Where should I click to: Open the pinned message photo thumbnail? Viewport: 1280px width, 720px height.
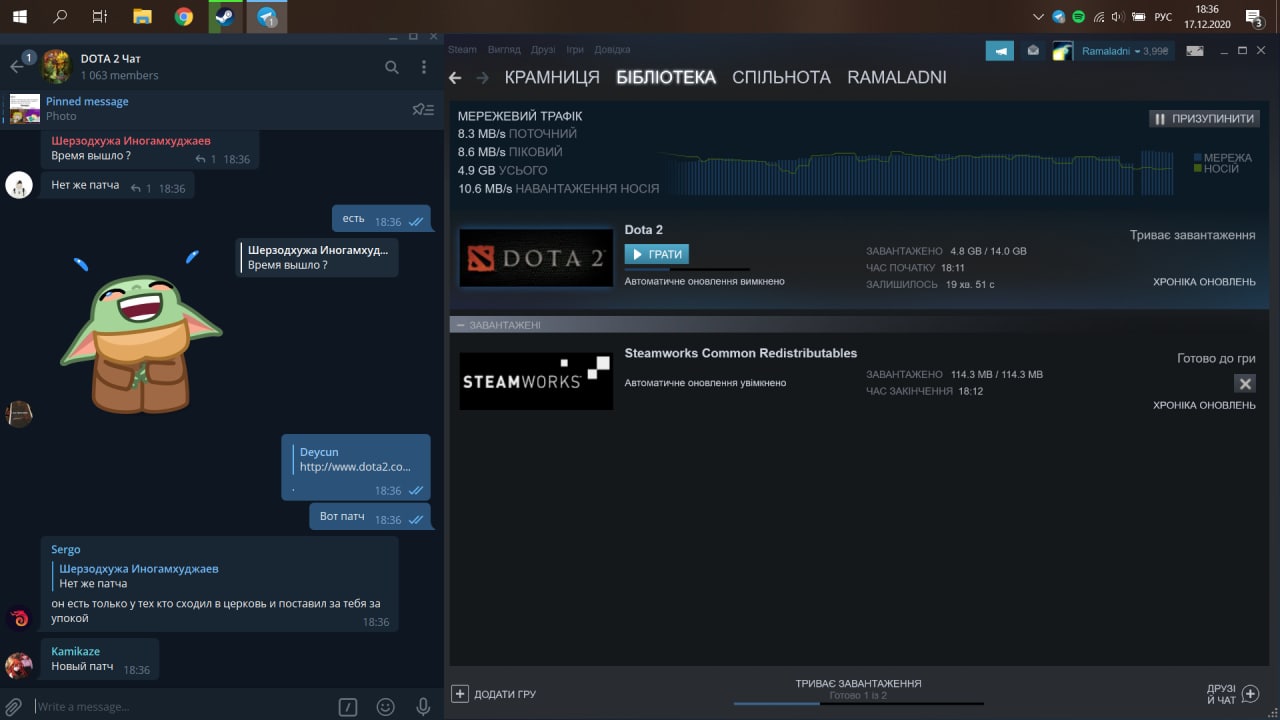point(25,109)
